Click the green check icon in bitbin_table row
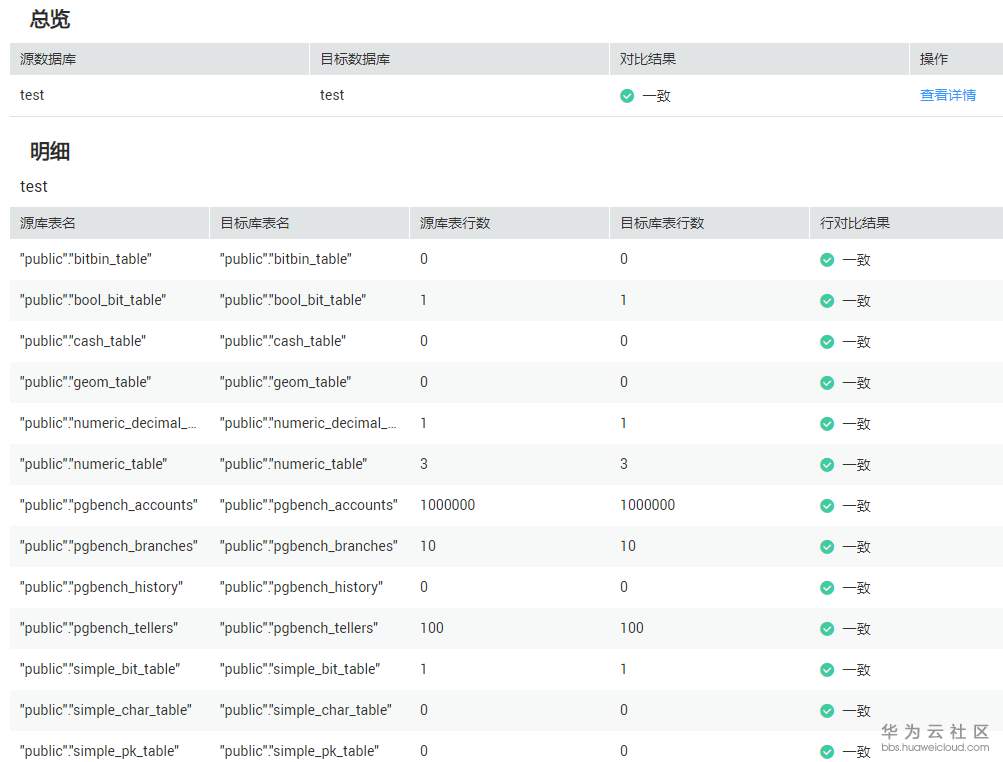Screen dimensions: 1003x762 point(827,260)
